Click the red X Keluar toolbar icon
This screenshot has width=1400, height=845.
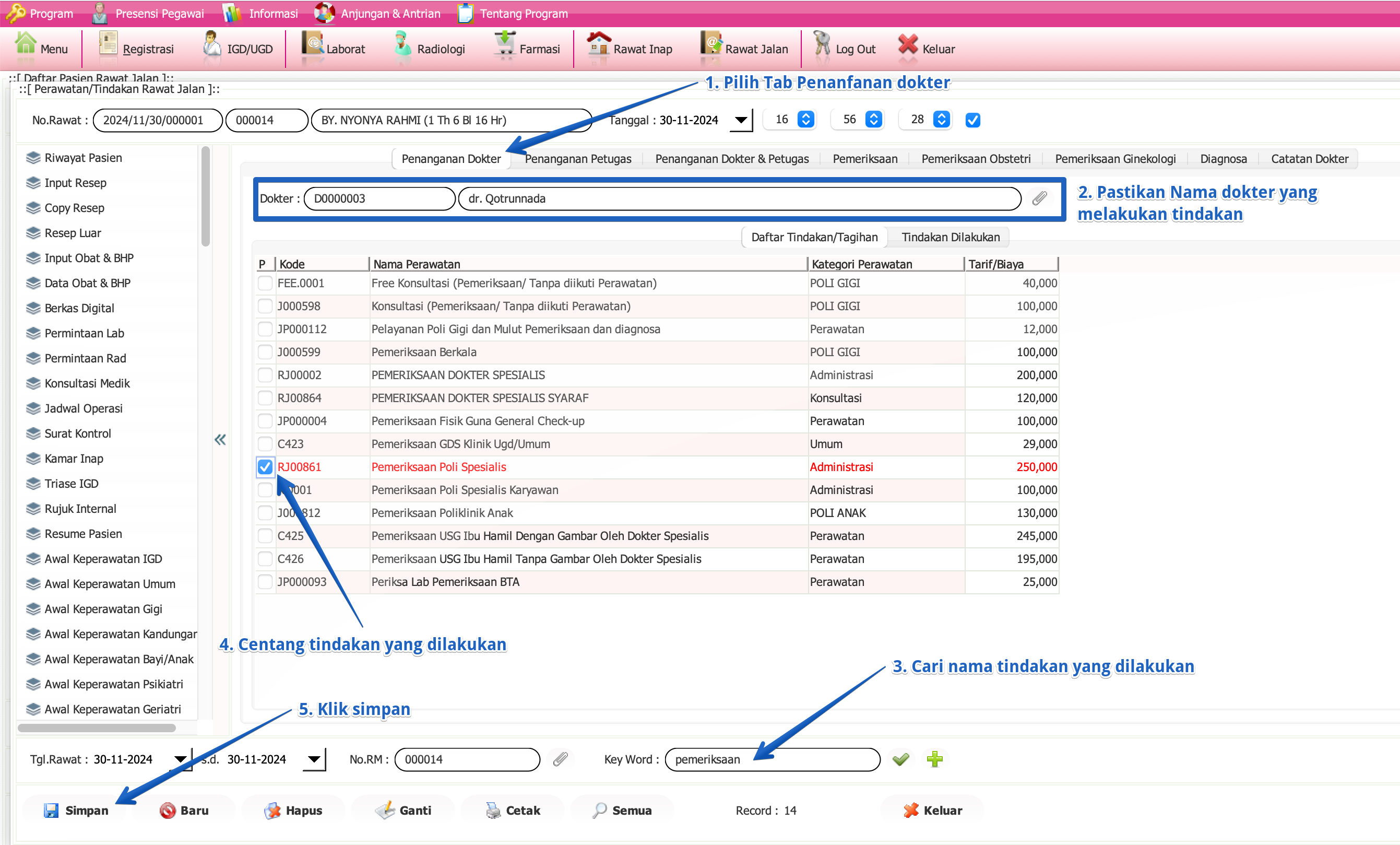[908, 45]
